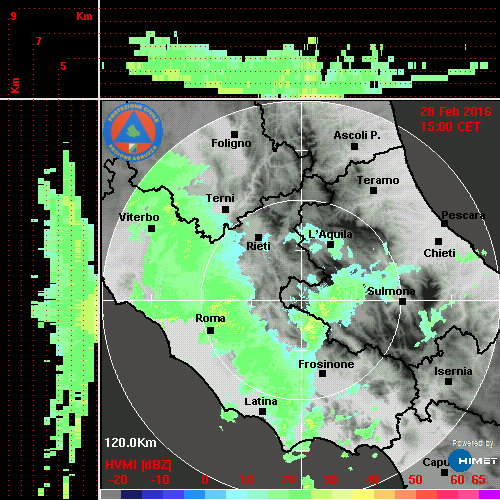Click the Teramo city label

tap(378, 180)
